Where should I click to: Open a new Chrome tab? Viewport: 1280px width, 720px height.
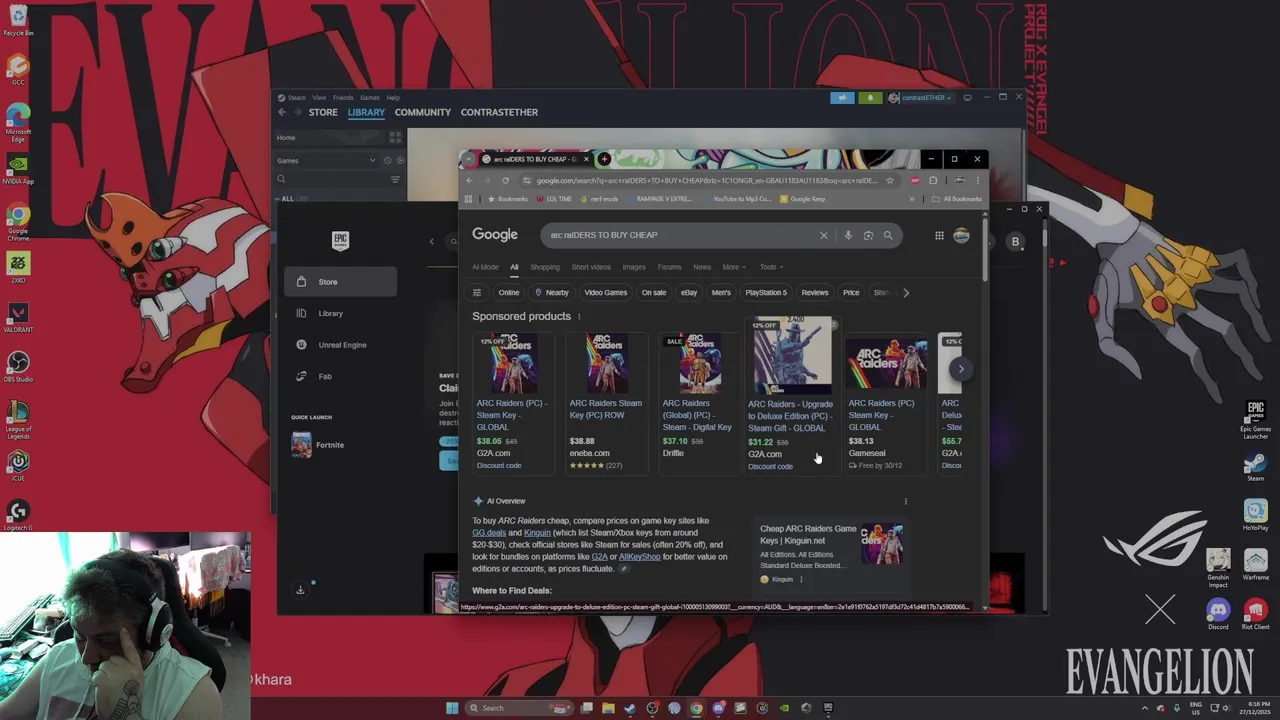603,159
